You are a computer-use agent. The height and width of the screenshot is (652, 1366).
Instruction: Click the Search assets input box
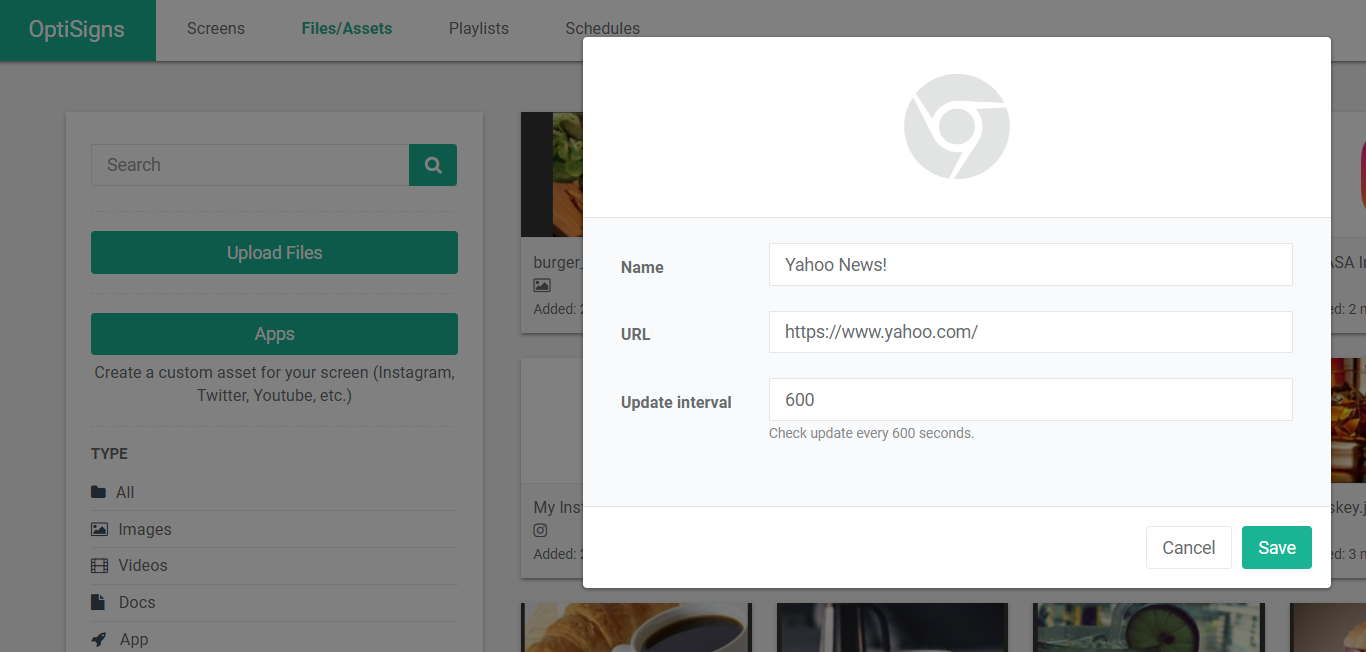click(250, 165)
